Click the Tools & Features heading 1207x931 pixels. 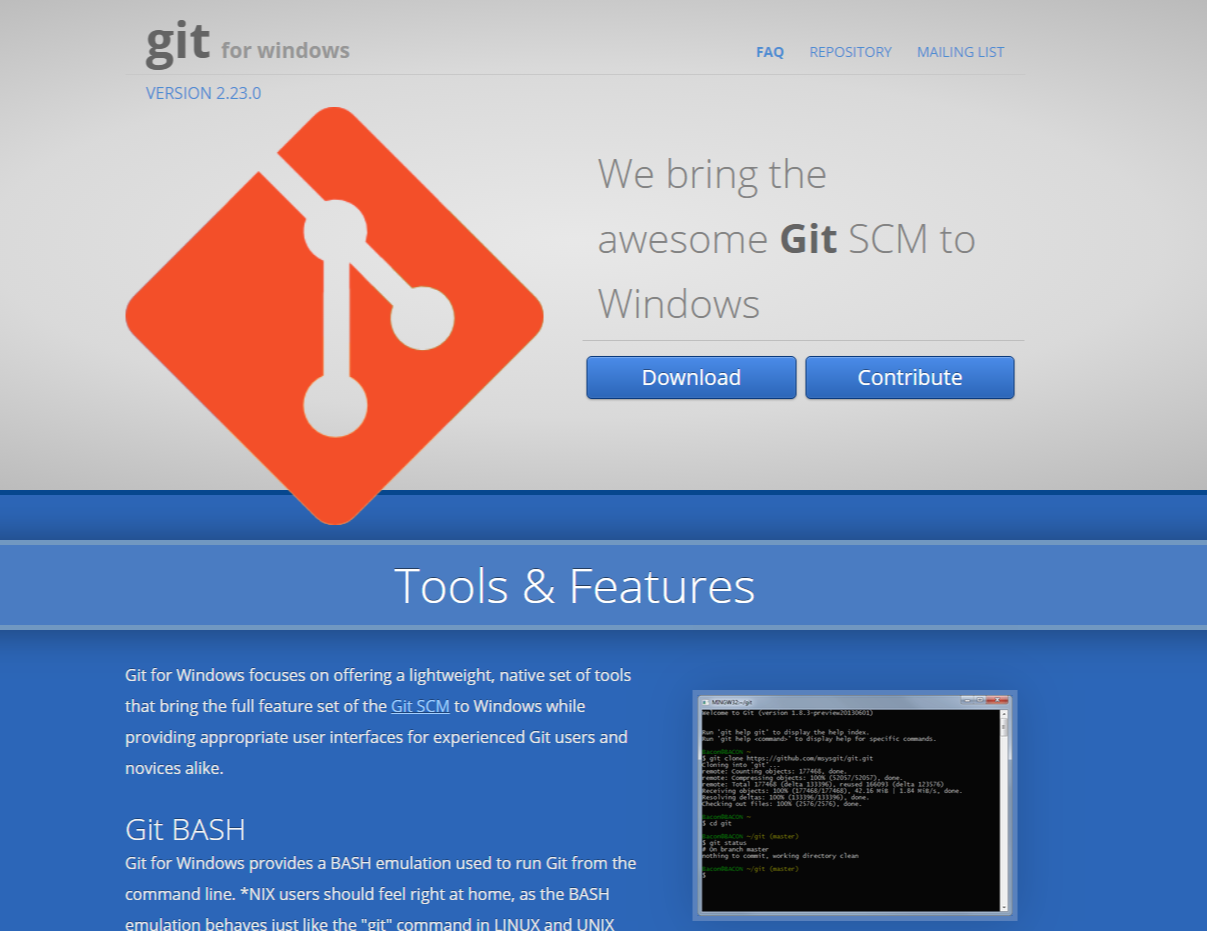tap(574, 586)
